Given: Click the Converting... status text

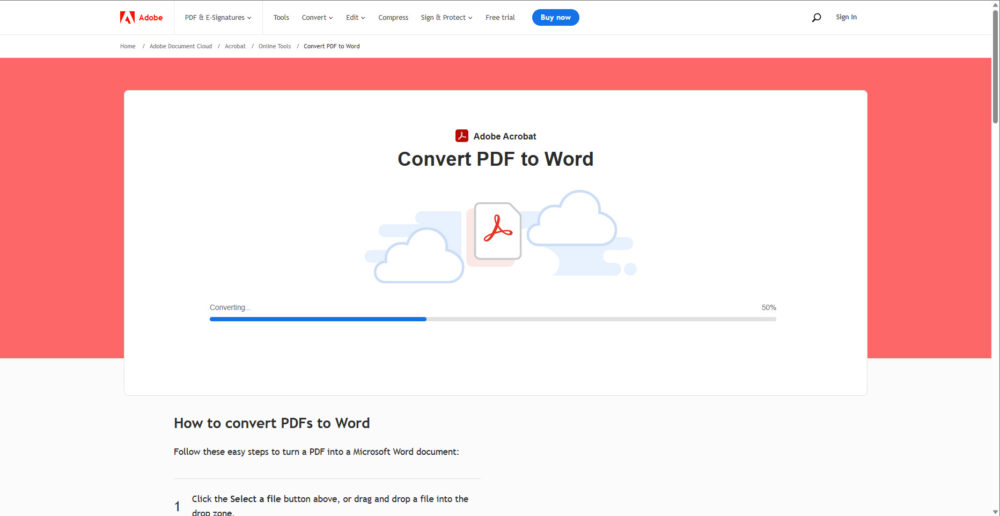Looking at the screenshot, I should [230, 307].
